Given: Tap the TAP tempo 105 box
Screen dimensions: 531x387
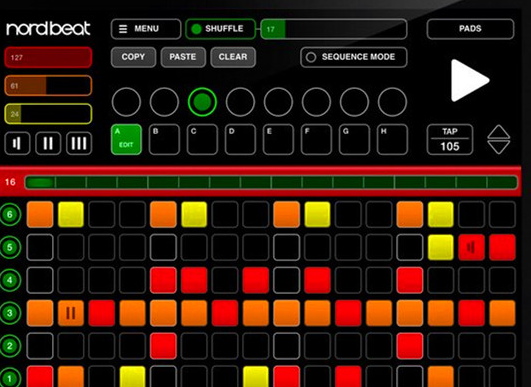Looking at the screenshot, I should click(450, 139).
